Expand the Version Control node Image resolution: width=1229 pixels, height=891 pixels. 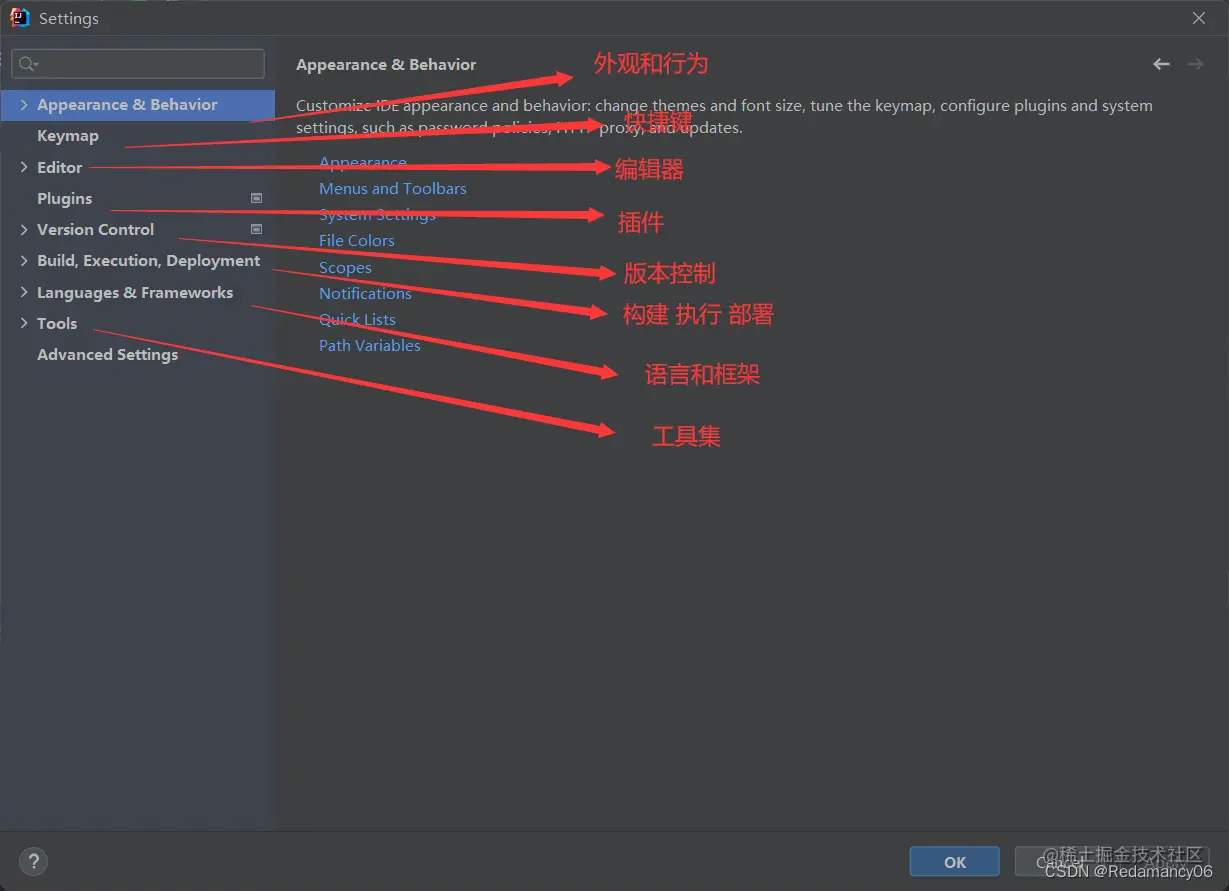24,229
